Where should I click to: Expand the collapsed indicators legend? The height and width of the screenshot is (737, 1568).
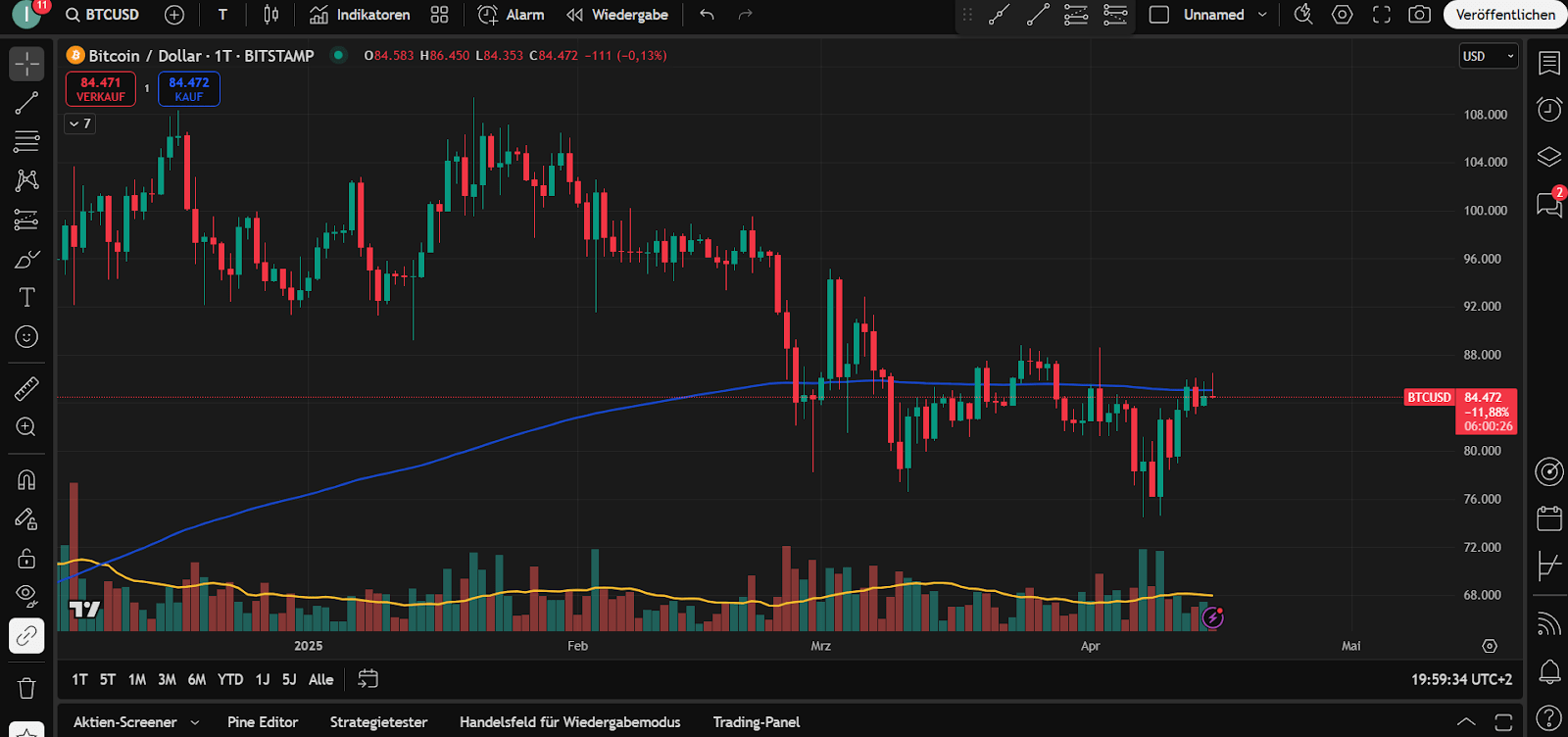coord(80,123)
